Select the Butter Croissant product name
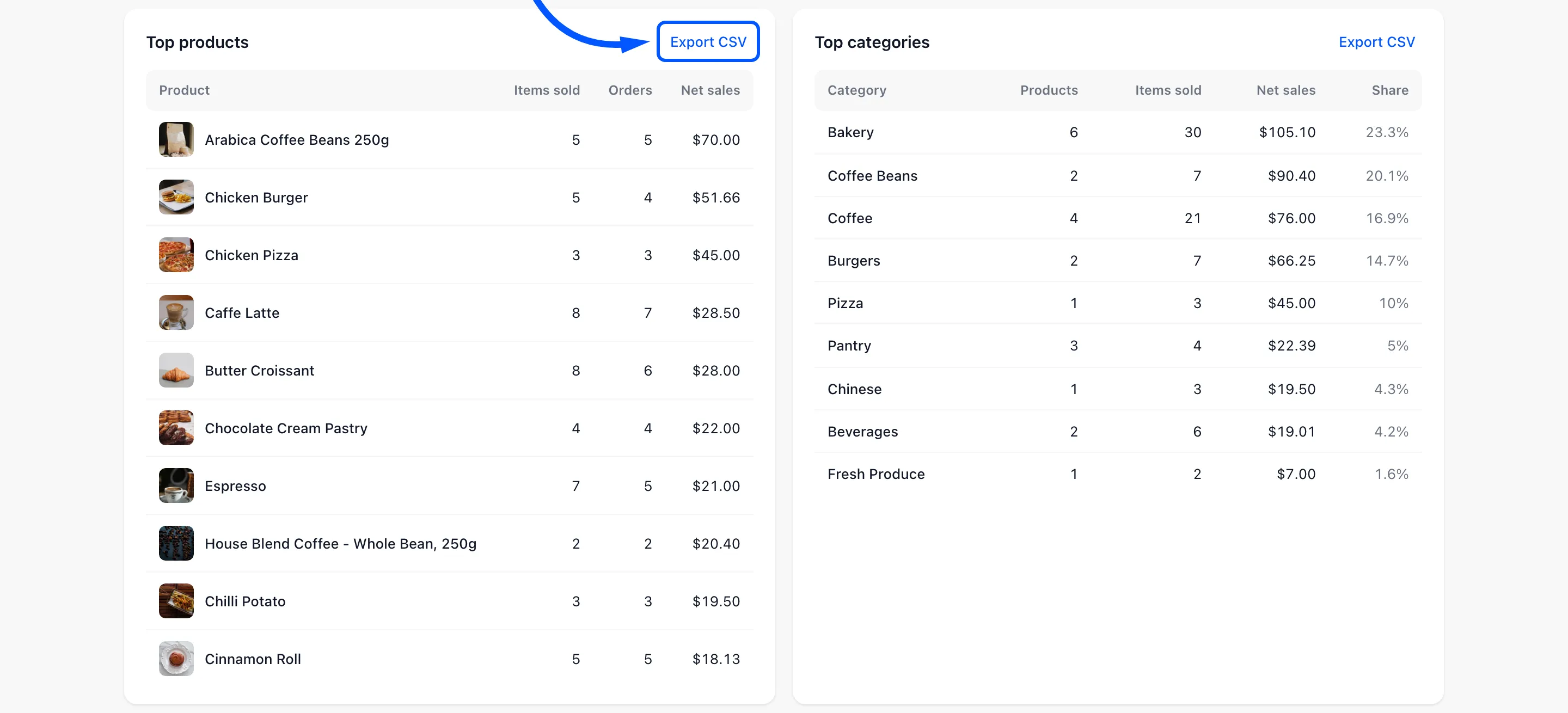The width and height of the screenshot is (1568, 713). click(x=259, y=371)
